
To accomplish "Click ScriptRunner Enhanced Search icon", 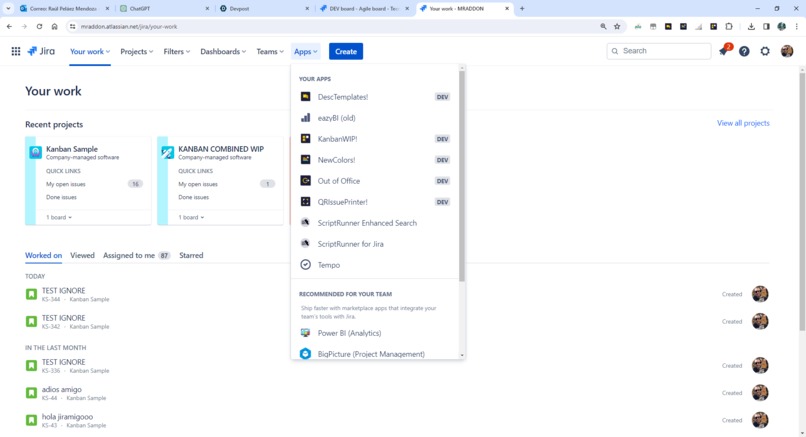I will click(x=305, y=223).
